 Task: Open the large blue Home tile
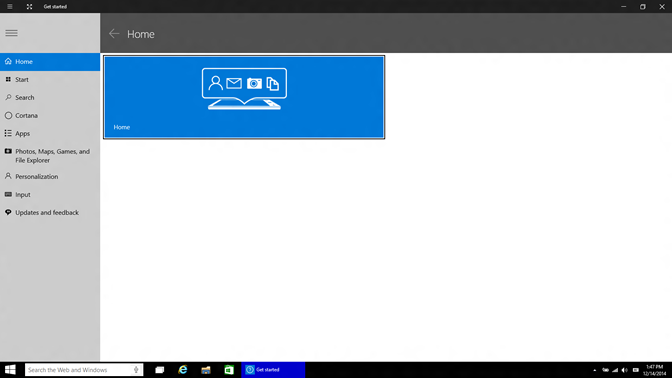coord(244,97)
